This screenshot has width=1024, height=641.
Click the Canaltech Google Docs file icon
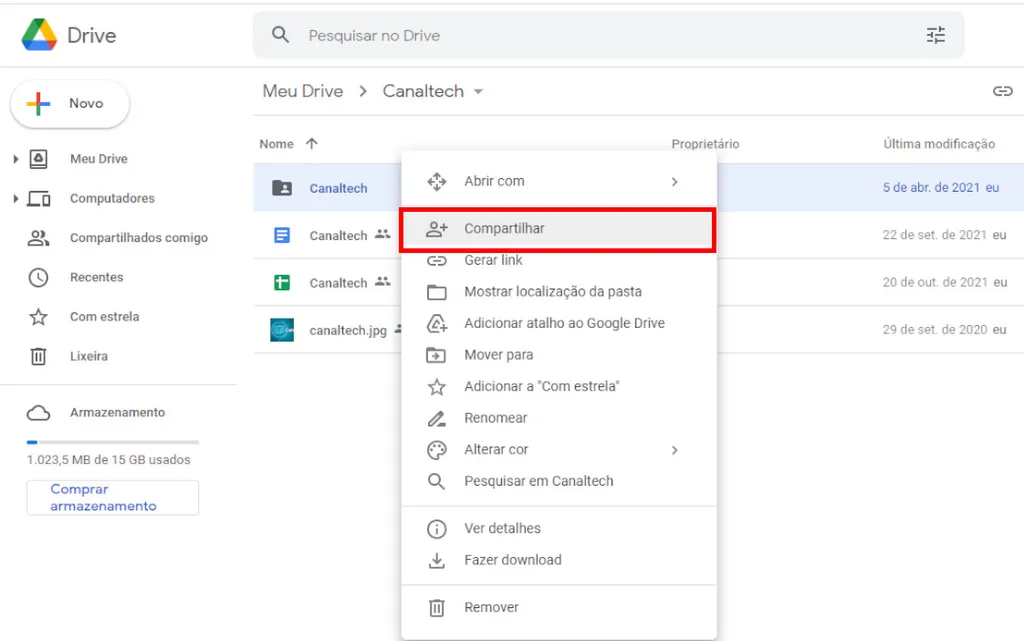coord(282,235)
